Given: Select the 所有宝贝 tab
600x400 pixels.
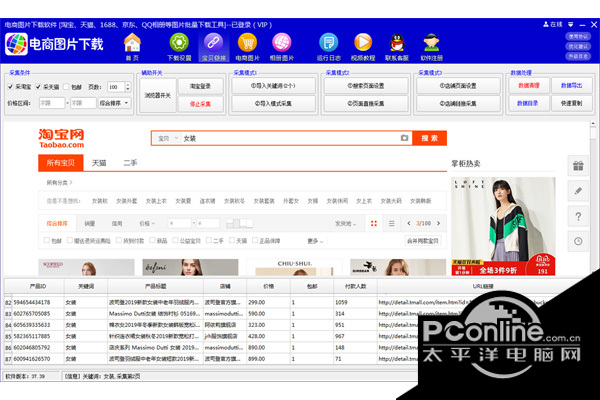Looking at the screenshot, I should coord(61,163).
